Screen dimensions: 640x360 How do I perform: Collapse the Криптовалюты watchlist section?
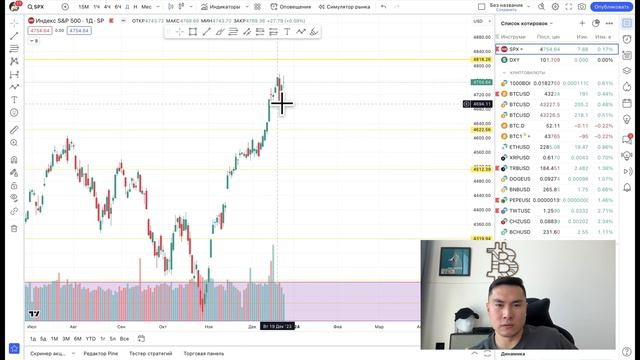(504, 73)
